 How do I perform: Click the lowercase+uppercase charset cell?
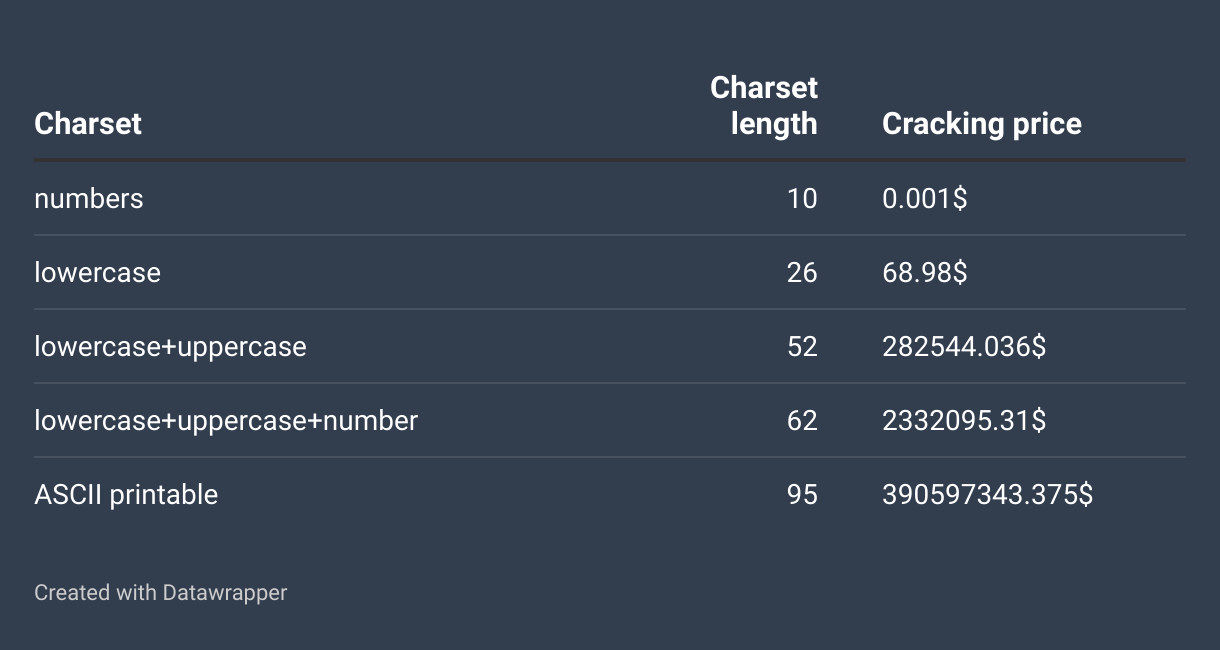point(170,347)
